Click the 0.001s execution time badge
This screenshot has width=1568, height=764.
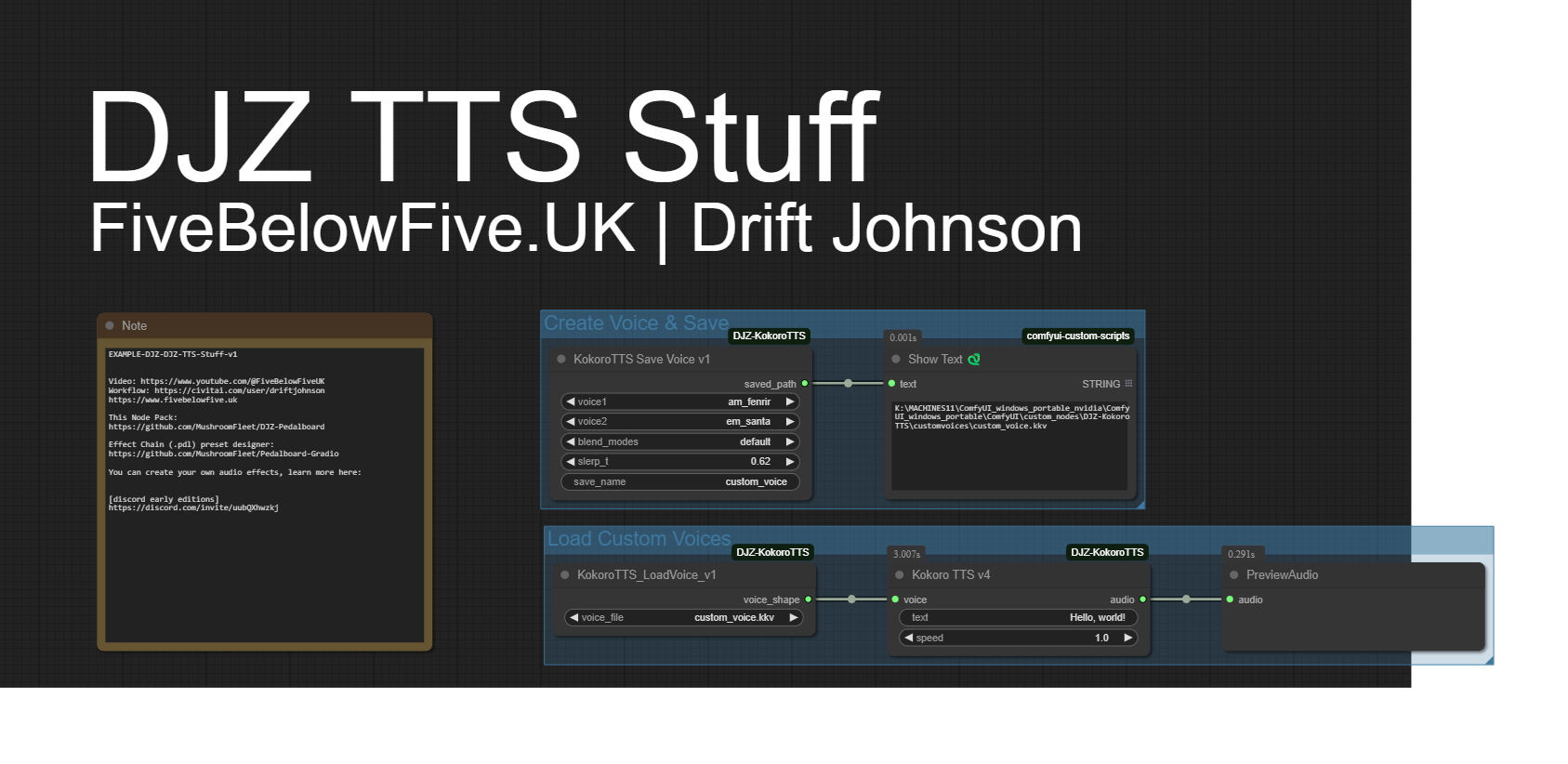click(903, 337)
